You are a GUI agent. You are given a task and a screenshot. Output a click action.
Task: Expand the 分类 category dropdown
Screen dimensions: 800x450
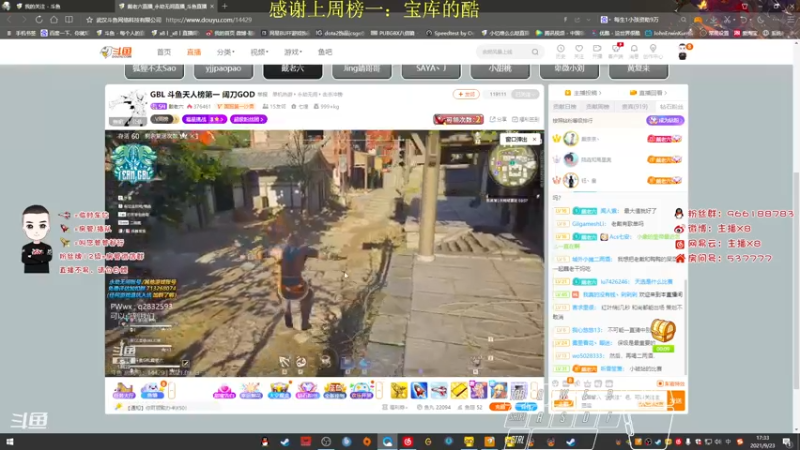point(226,52)
